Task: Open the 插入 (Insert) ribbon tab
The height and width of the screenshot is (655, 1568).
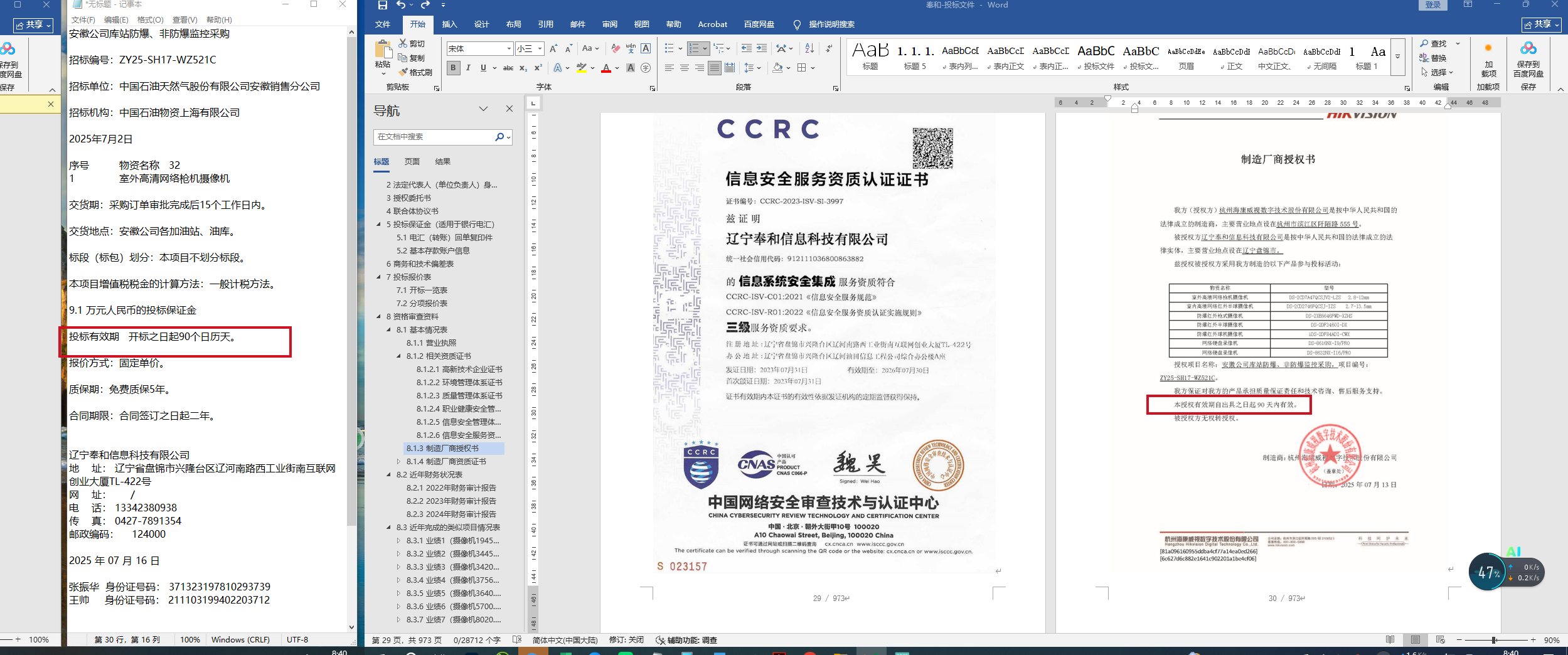Action: coord(449,24)
